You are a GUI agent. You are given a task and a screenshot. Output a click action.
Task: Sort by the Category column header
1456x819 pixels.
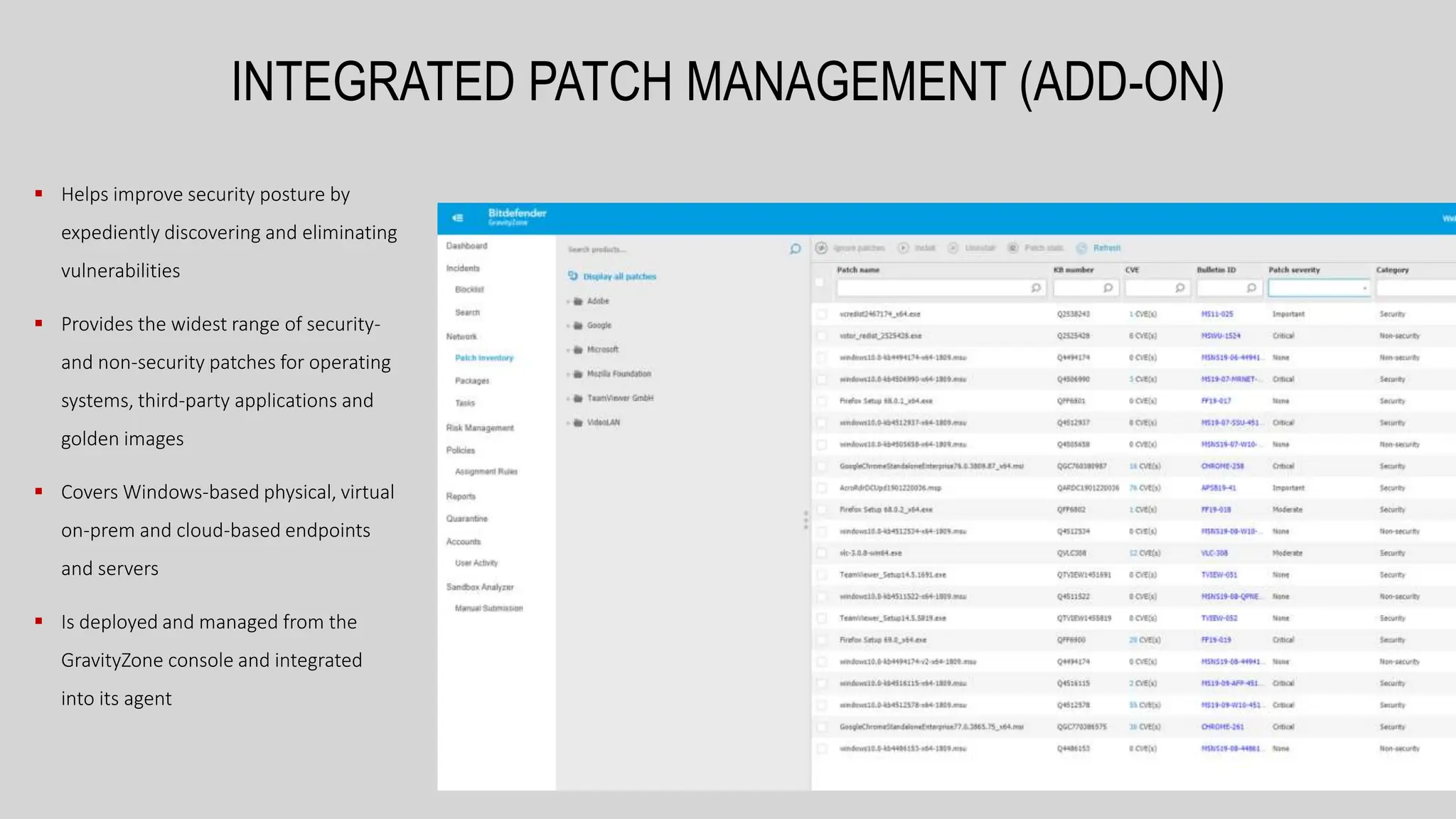1392,270
